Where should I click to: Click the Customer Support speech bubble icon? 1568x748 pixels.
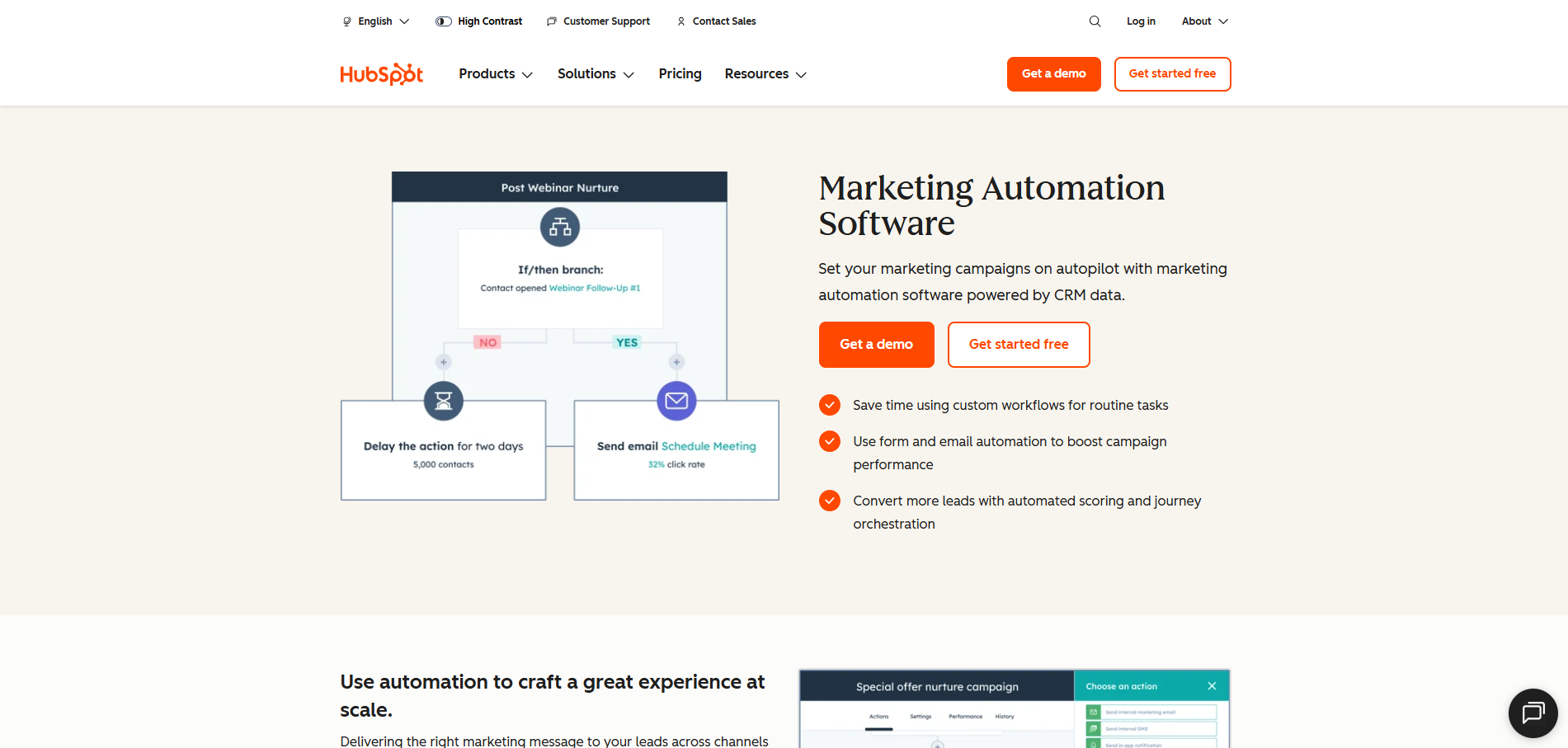click(x=551, y=21)
